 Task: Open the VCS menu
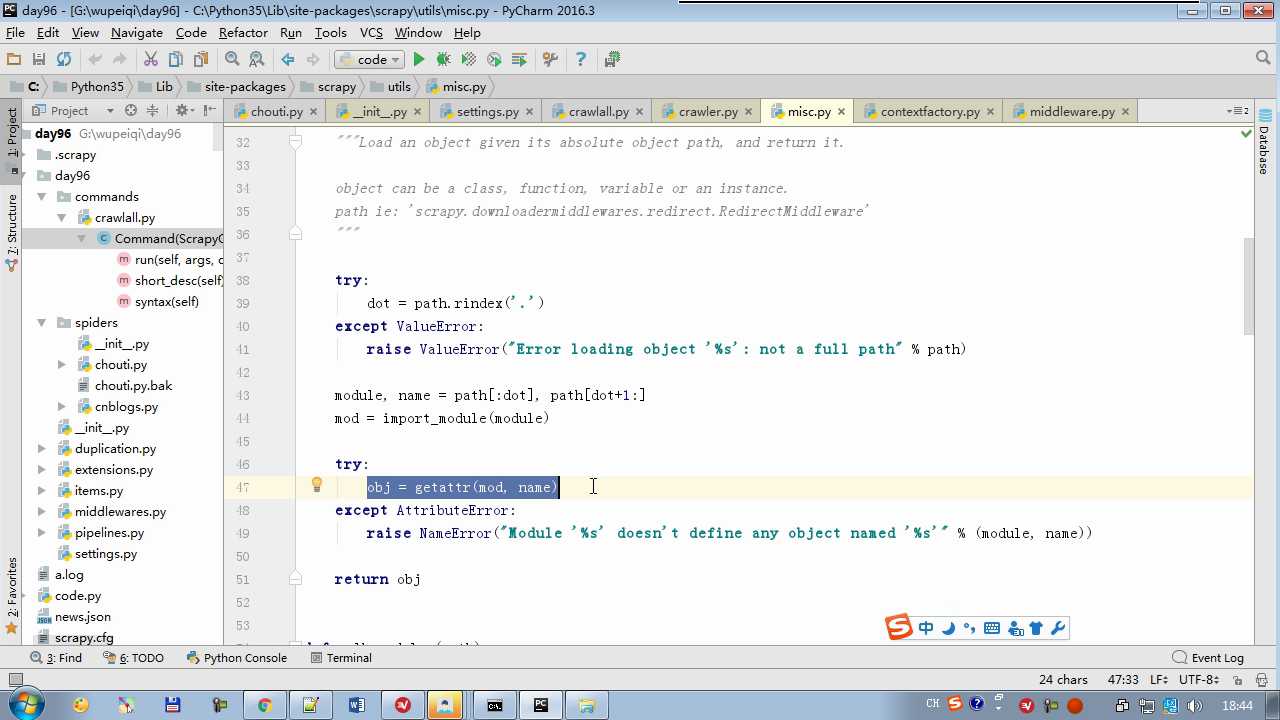coord(371,33)
